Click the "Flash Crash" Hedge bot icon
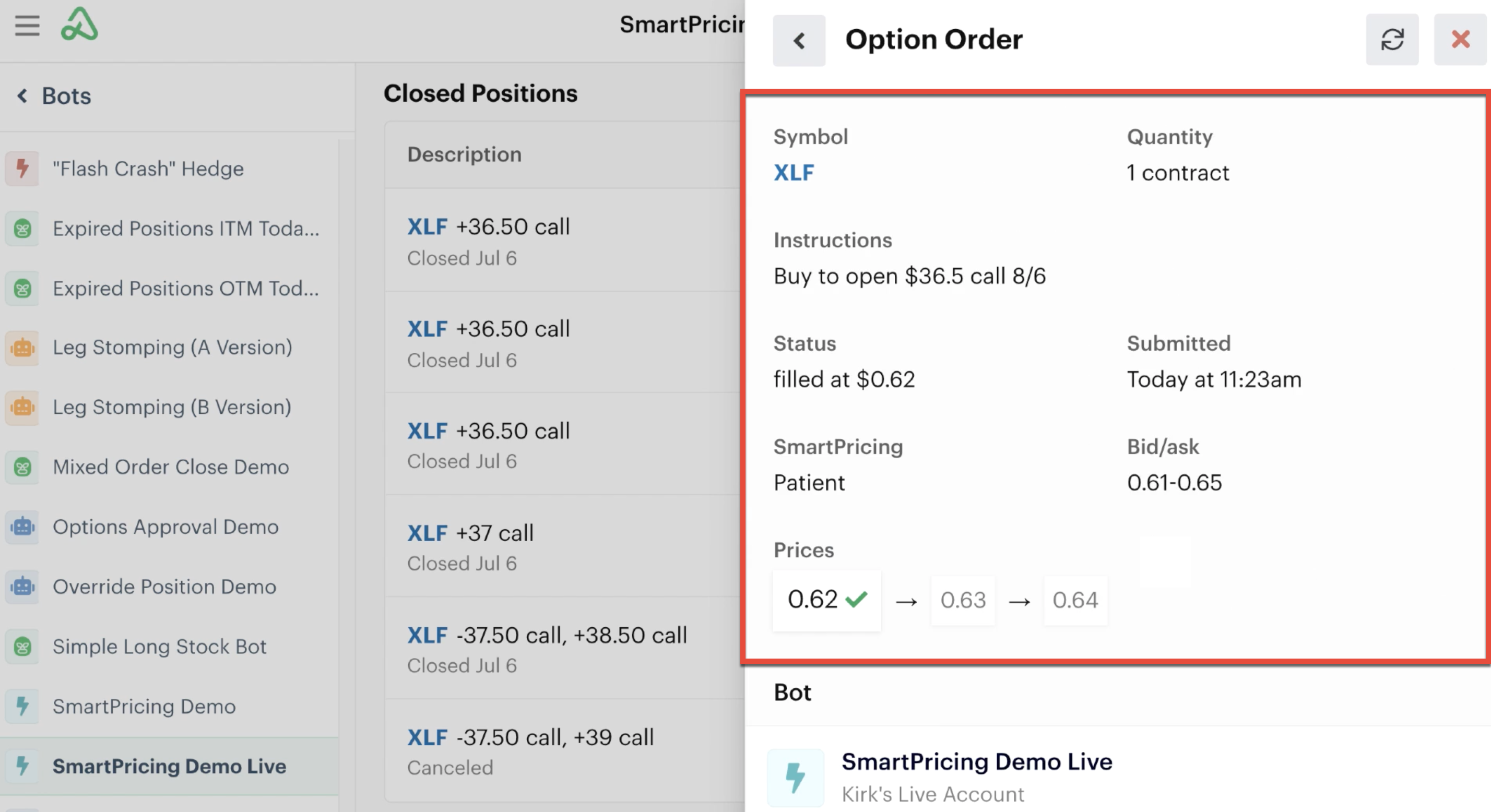 click(x=22, y=169)
